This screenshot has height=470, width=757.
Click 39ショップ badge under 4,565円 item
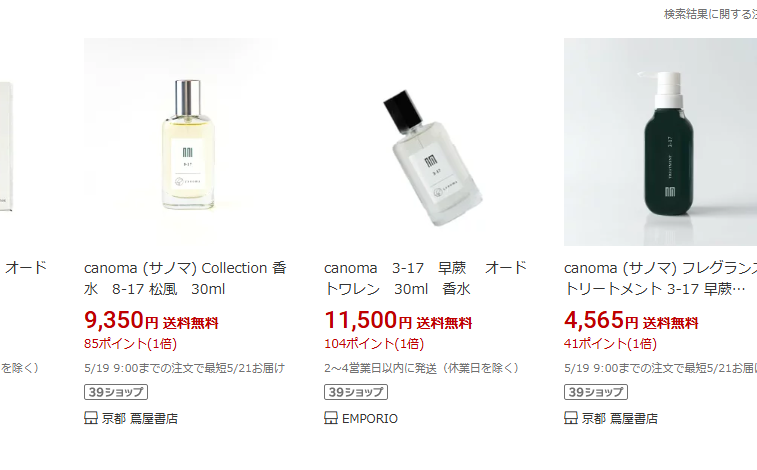pos(596,392)
